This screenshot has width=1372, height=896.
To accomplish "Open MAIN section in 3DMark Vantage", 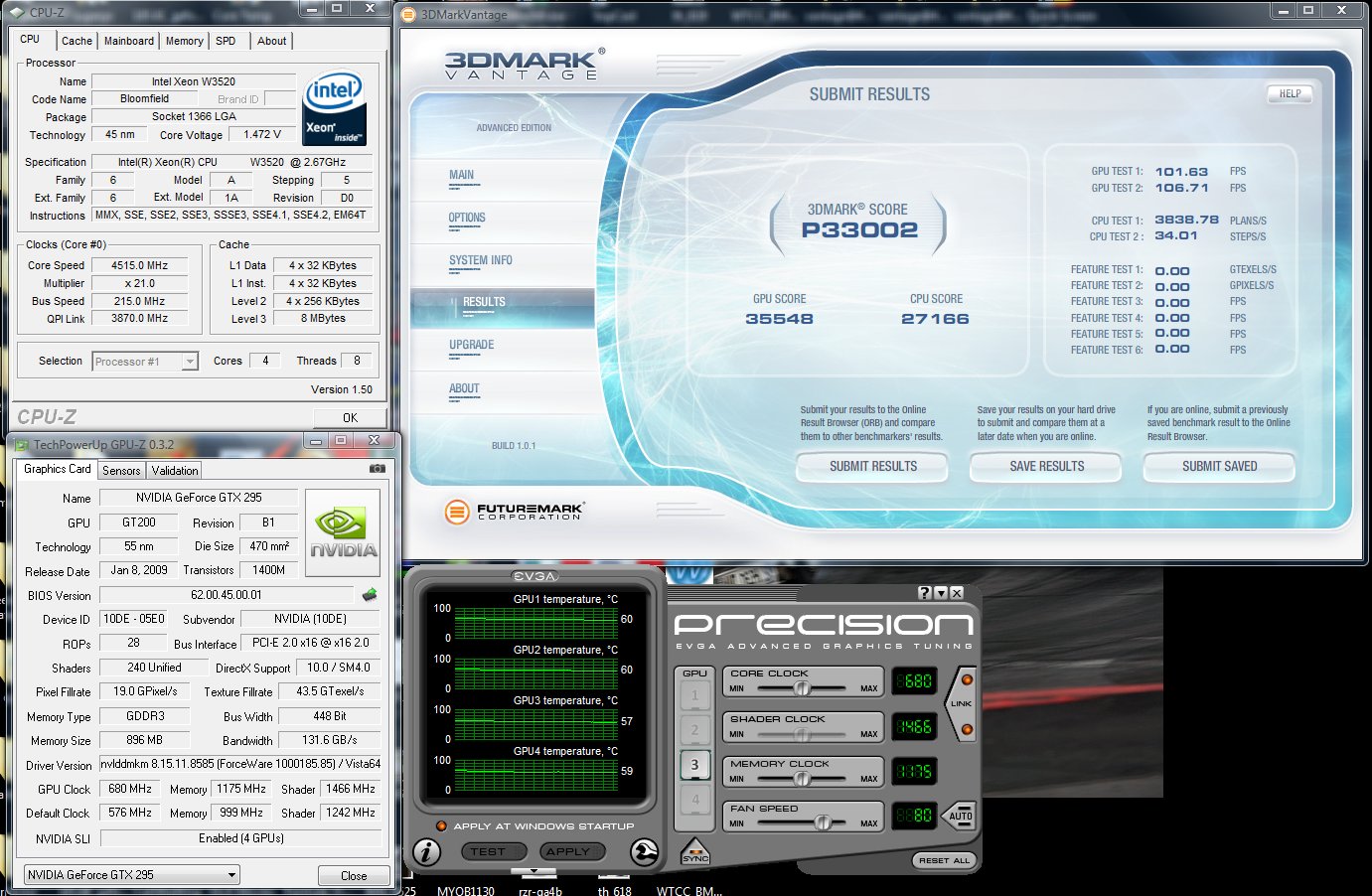I will tap(461, 175).
